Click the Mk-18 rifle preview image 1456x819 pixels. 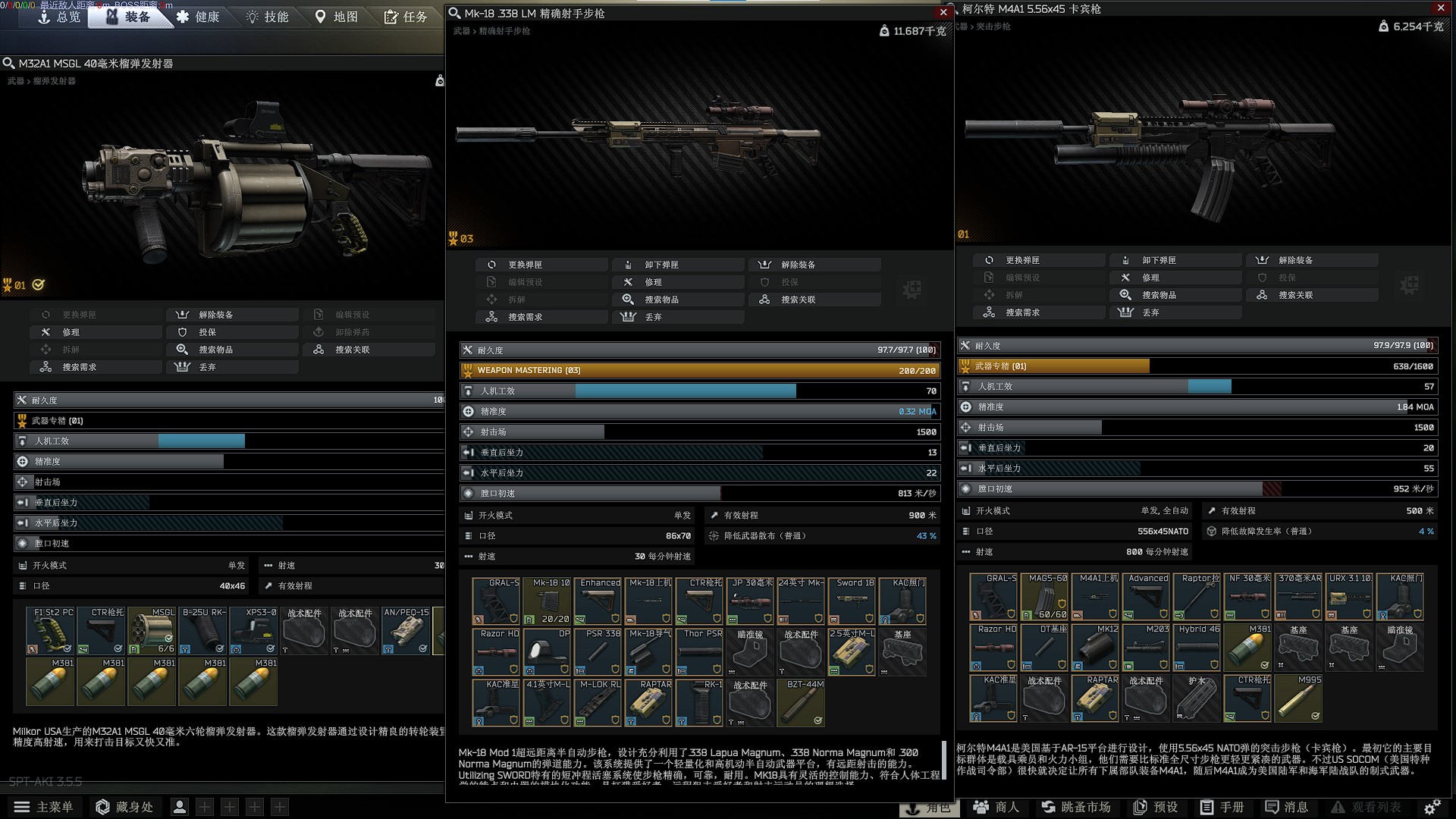click(x=637, y=136)
